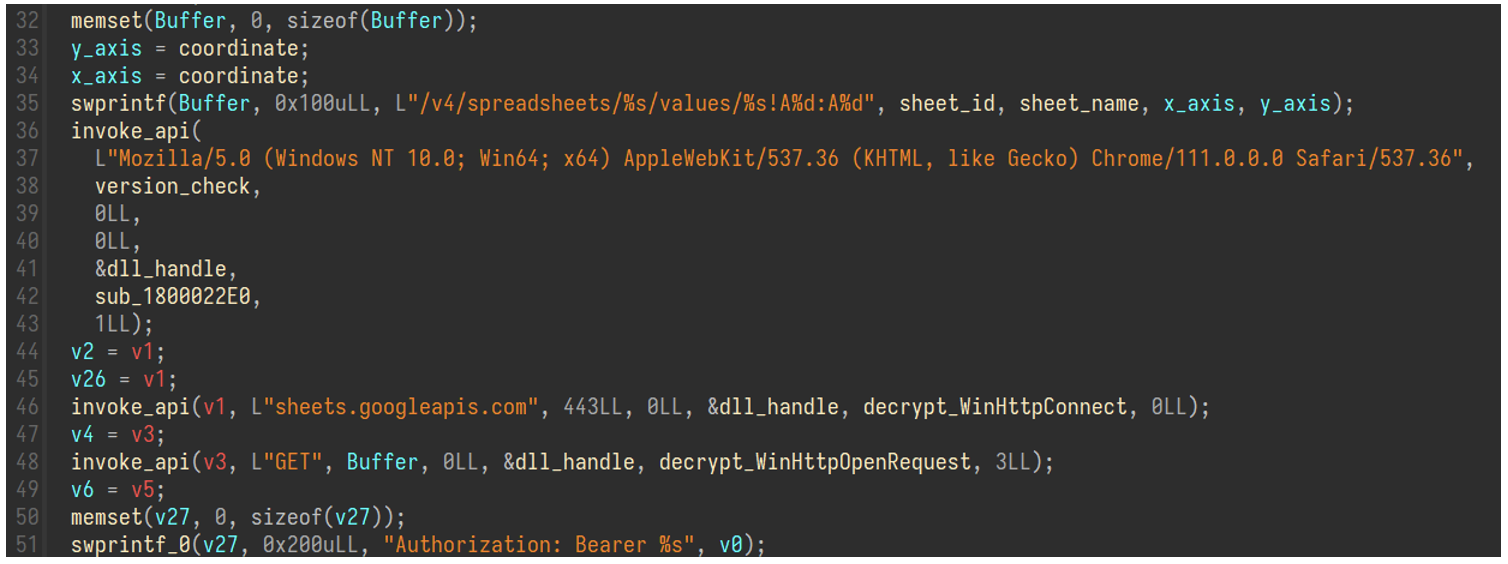Select the decrypt_WinHttpConnect function name
Image resolution: width=1508 pixels, height=564 pixels.
993,407
